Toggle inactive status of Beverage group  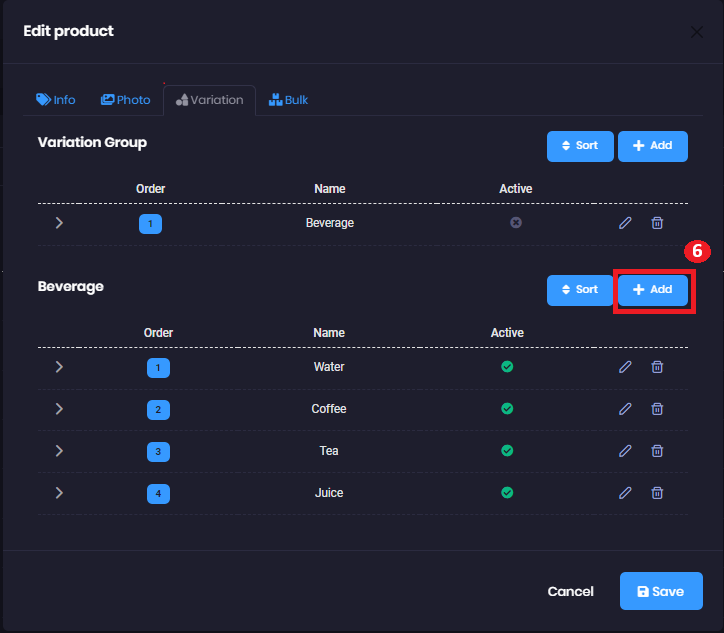tap(516, 223)
